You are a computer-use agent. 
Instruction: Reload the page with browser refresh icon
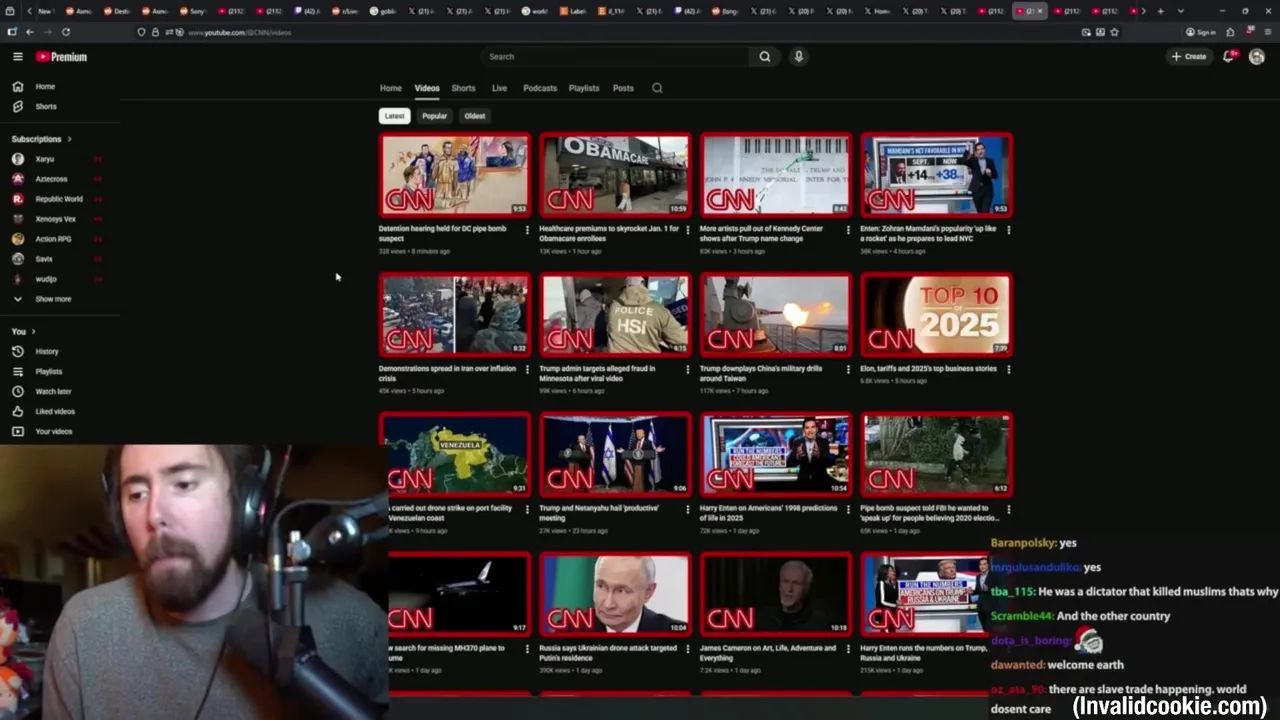coord(66,32)
